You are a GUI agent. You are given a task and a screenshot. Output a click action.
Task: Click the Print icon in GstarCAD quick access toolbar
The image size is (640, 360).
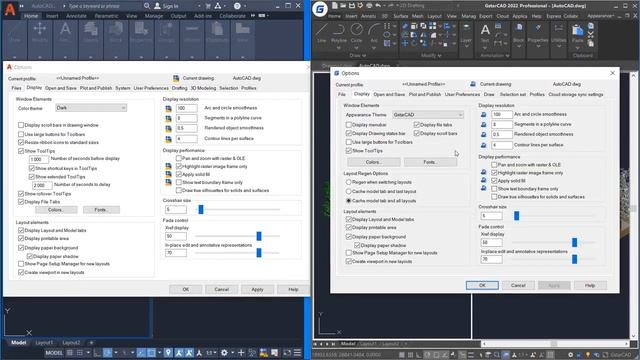(x=369, y=6)
